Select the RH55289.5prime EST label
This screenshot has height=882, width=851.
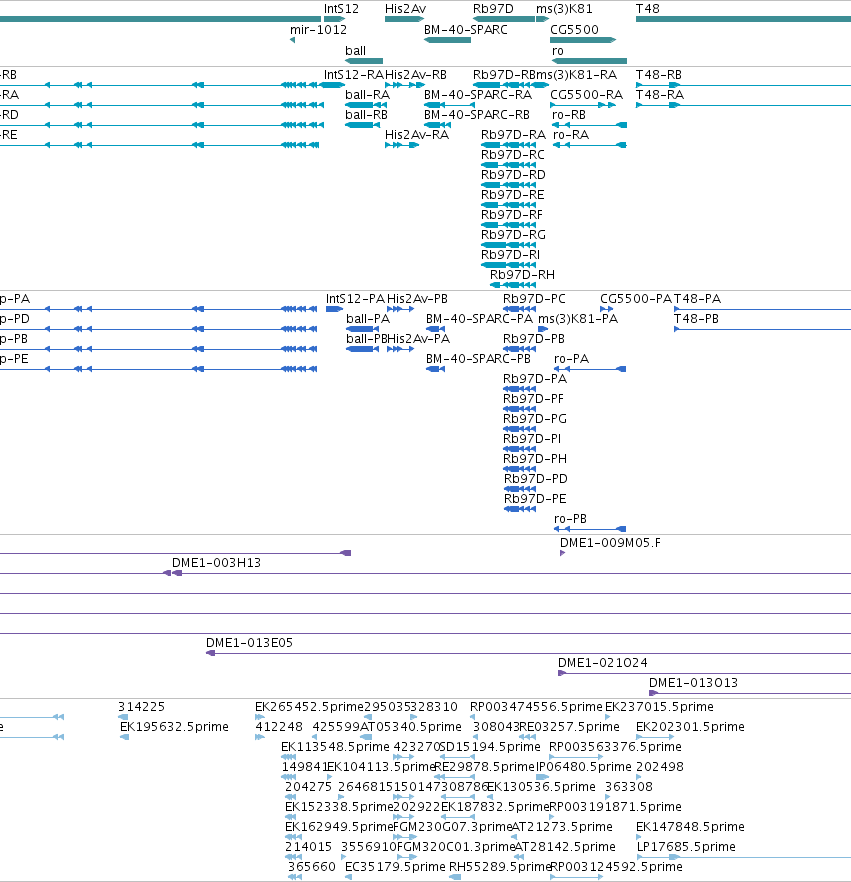coord(500,867)
